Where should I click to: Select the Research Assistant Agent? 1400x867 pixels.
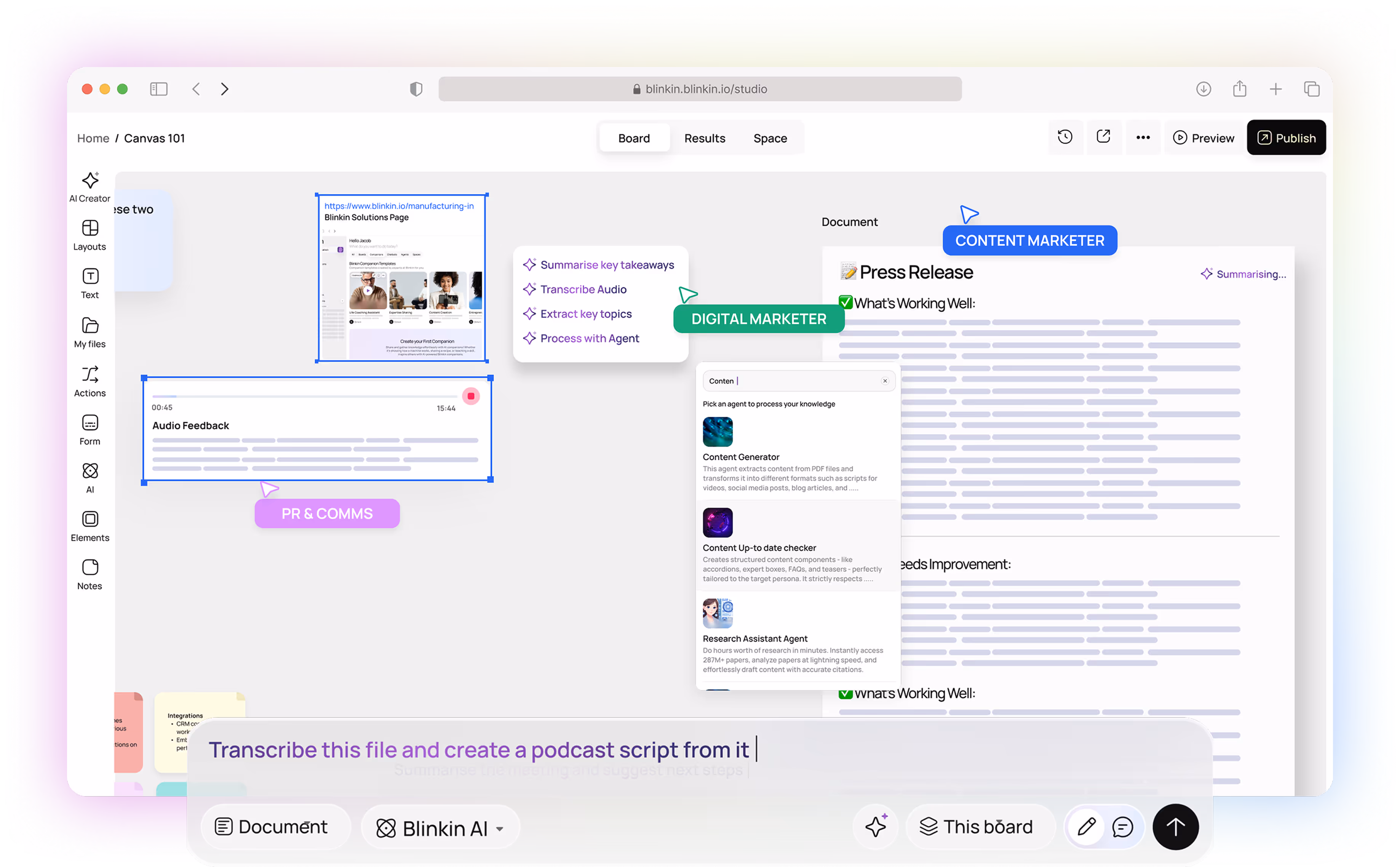click(798, 637)
